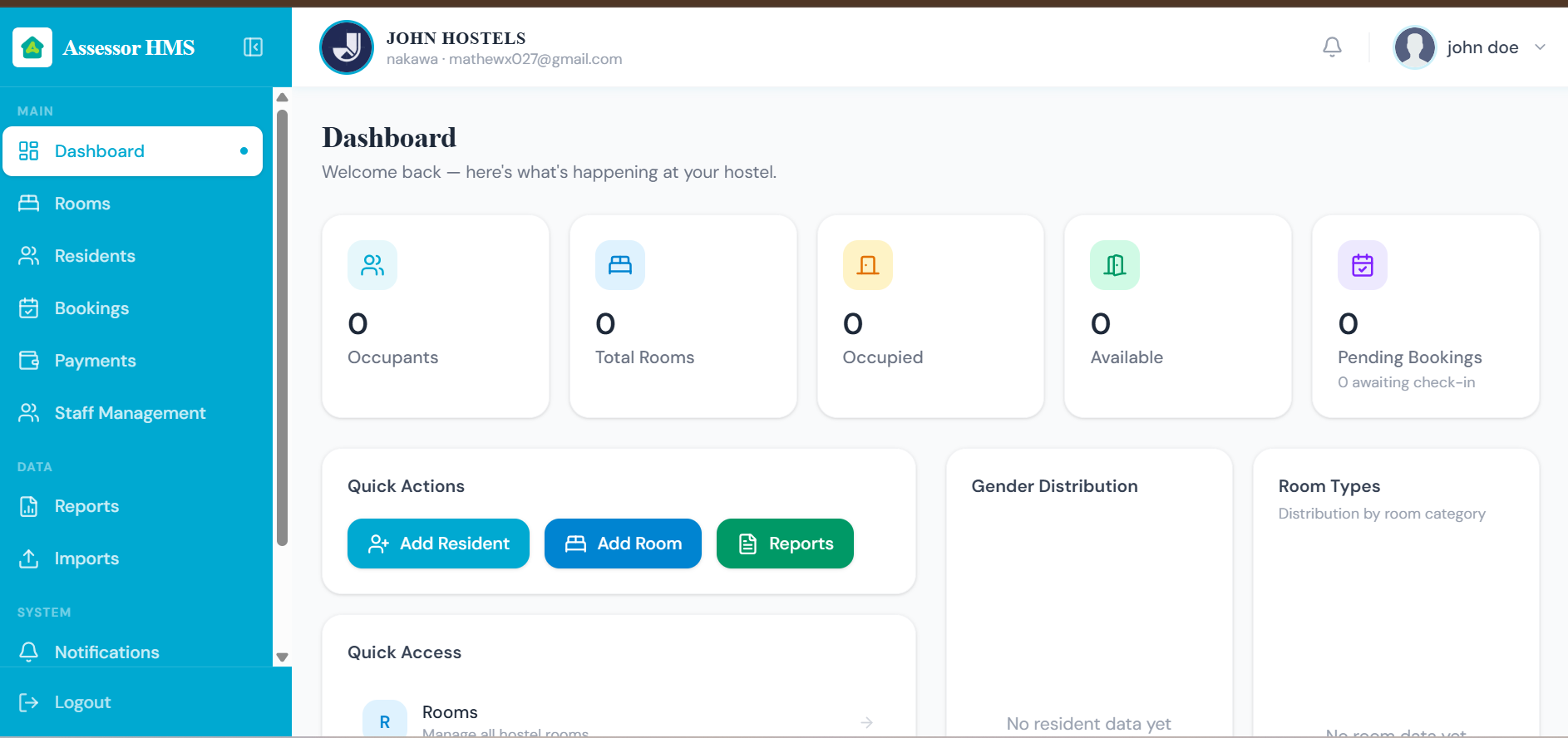The height and width of the screenshot is (738, 1568).
Task: Click the sidebar scrollbar up arrow
Action: tap(282, 97)
